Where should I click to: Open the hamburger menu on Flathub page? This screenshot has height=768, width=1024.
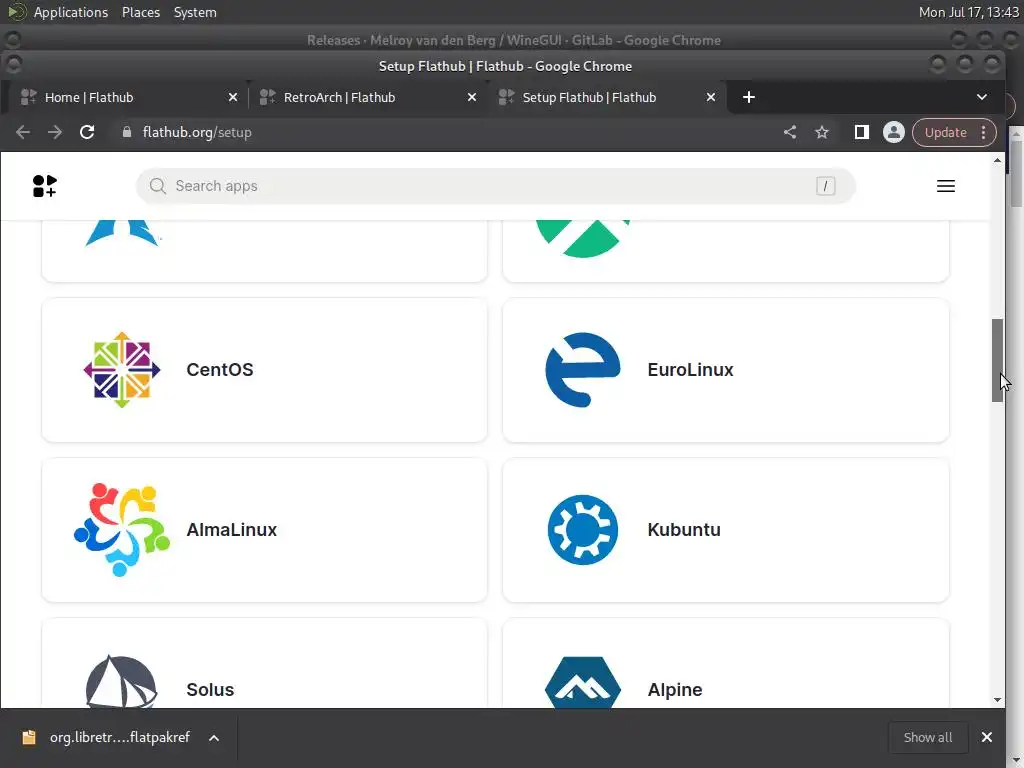946,186
